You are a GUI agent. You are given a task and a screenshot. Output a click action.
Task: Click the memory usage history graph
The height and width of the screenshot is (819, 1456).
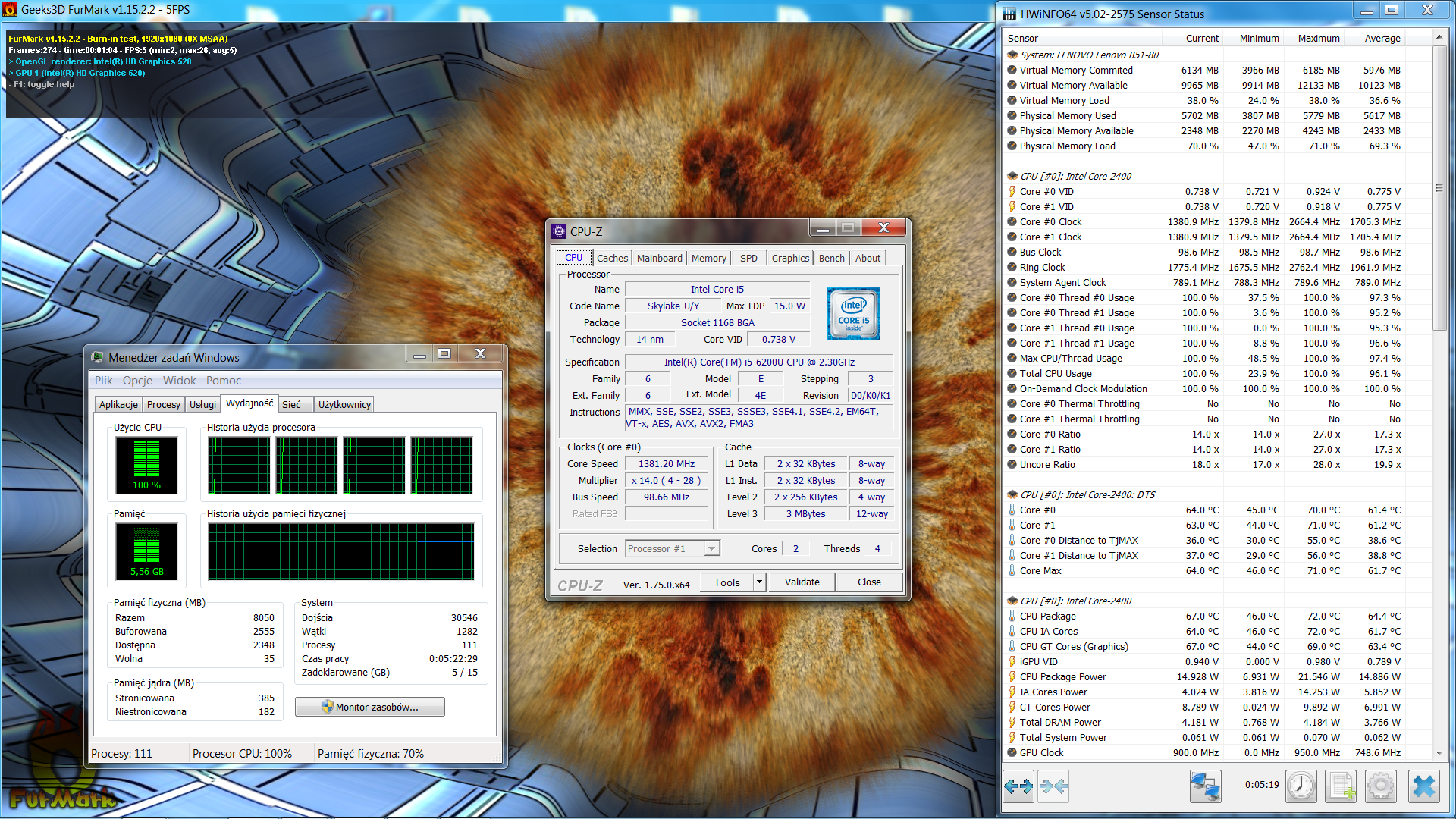tap(340, 551)
